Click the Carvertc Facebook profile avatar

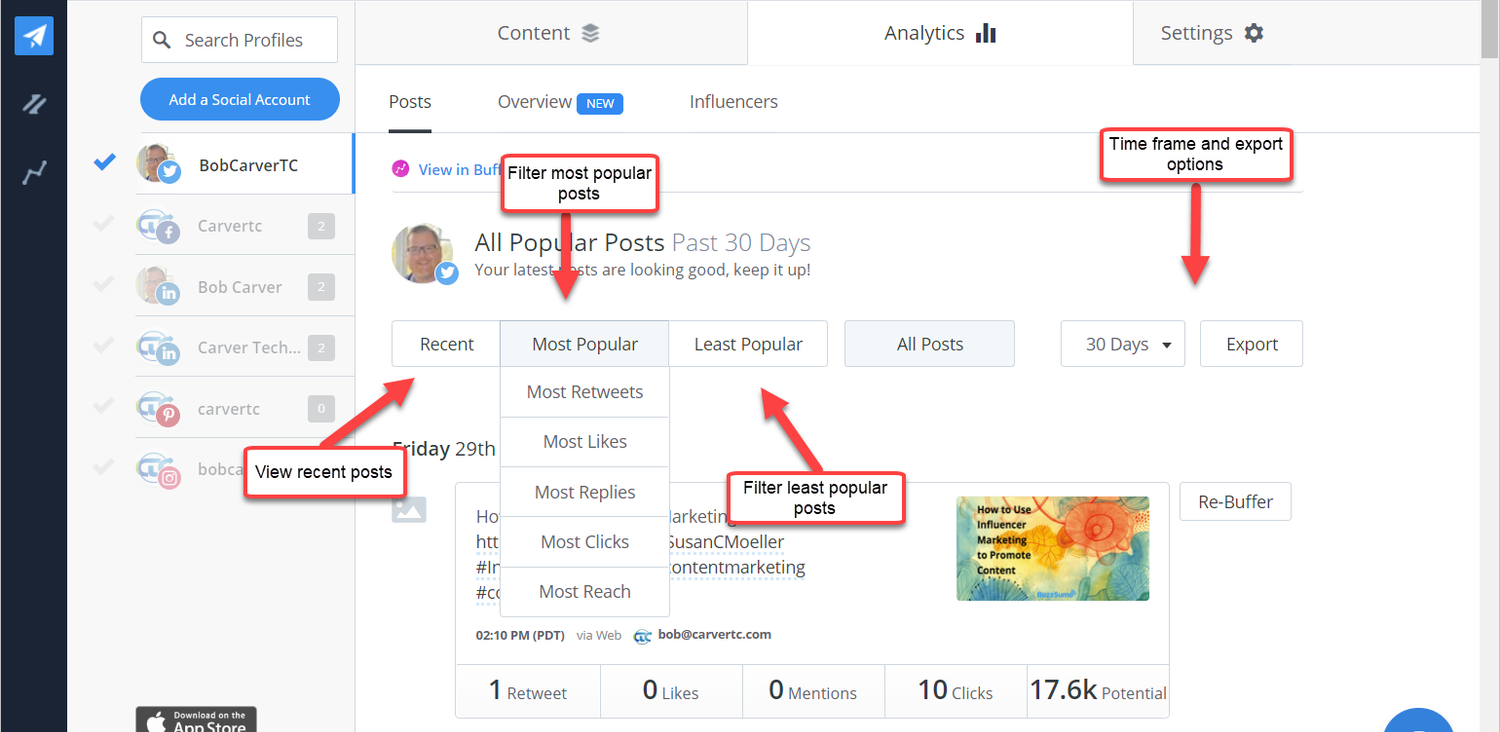(158, 226)
